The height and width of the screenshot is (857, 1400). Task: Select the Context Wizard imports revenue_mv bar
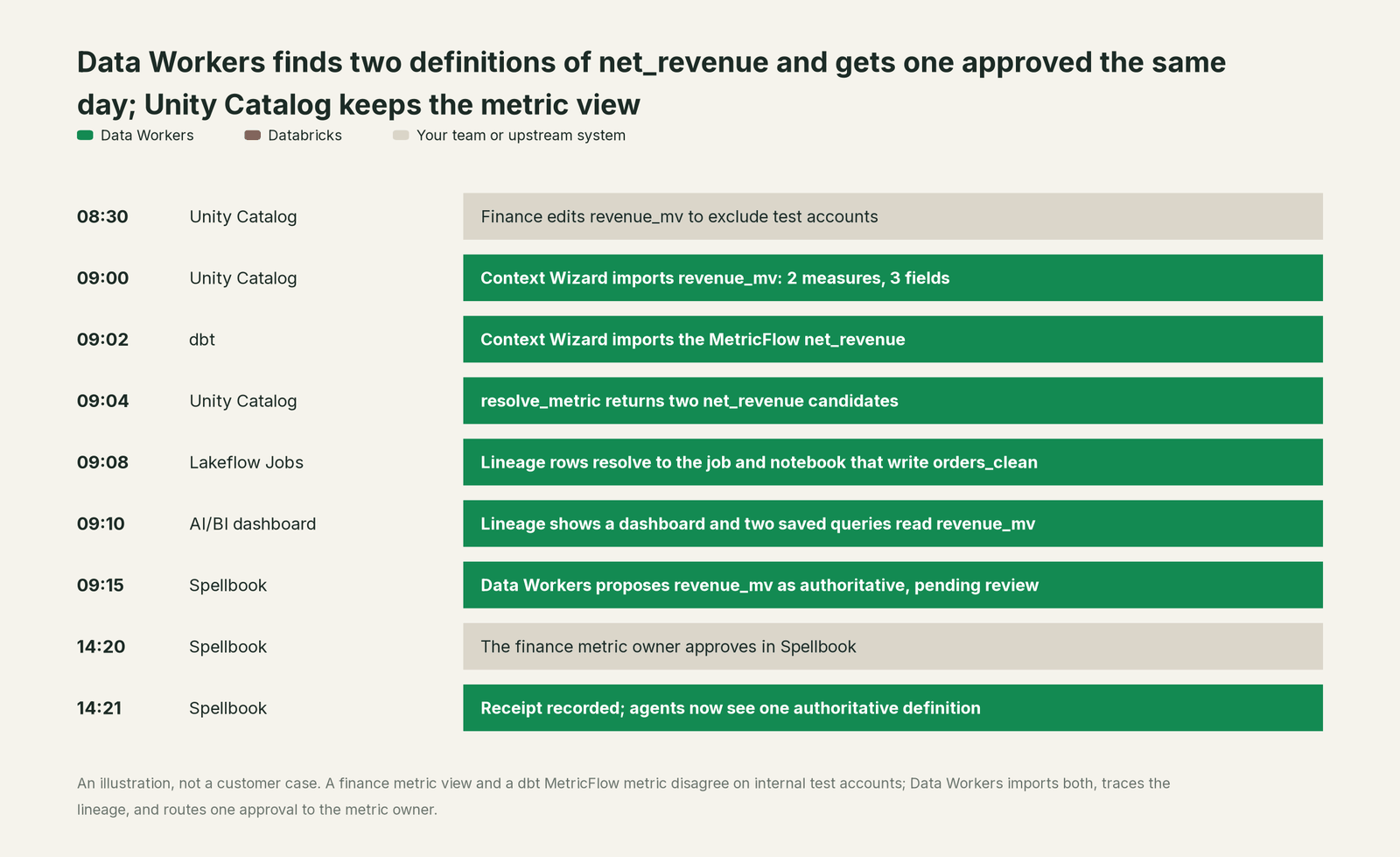coord(892,277)
